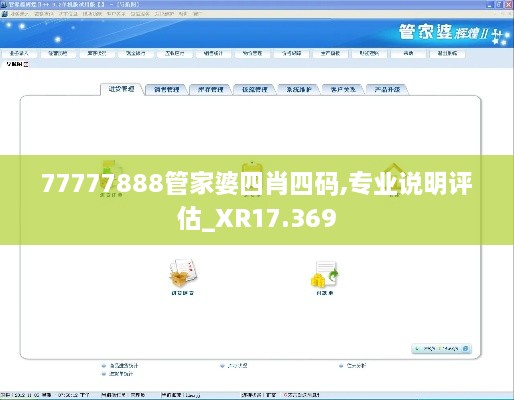Open the 进货管理 tab
This screenshot has height=400, width=514.
122,89
